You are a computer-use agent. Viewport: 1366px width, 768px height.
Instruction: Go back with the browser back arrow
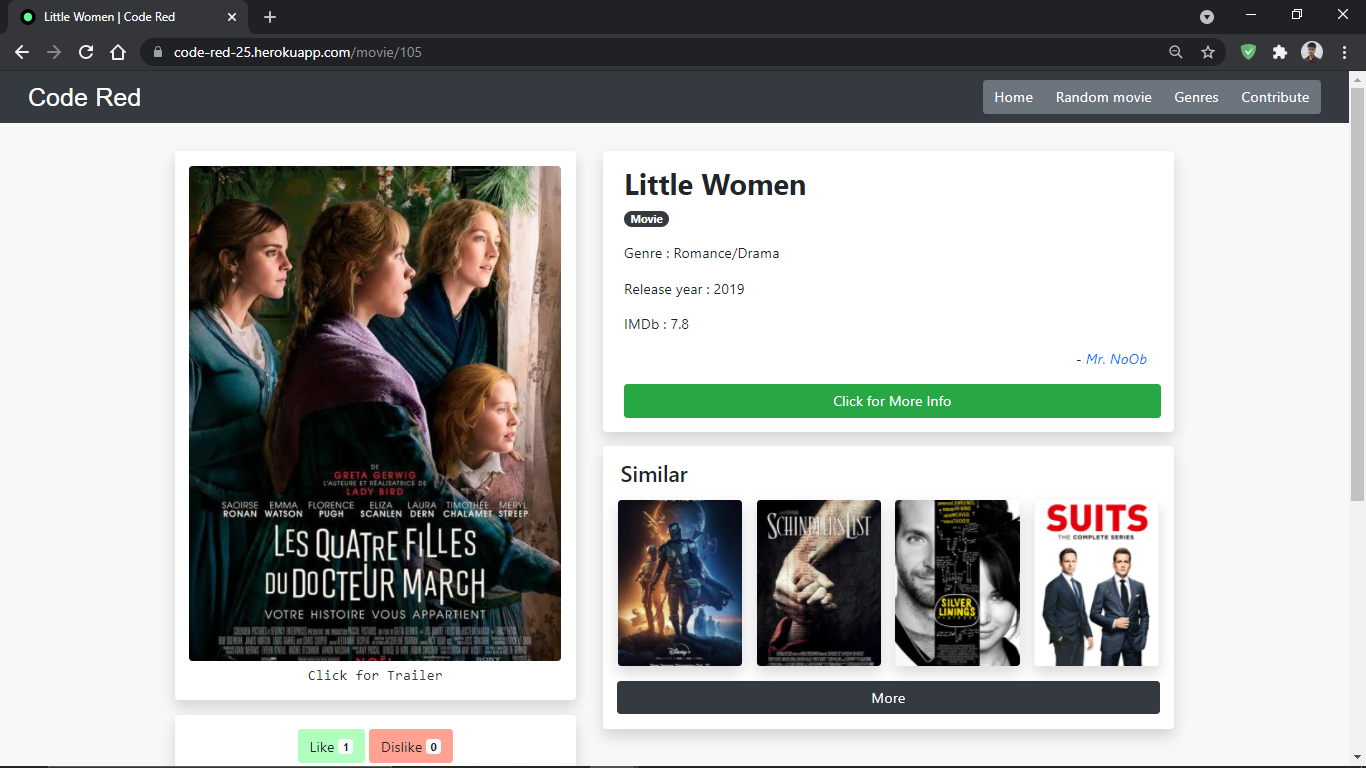tap(22, 52)
